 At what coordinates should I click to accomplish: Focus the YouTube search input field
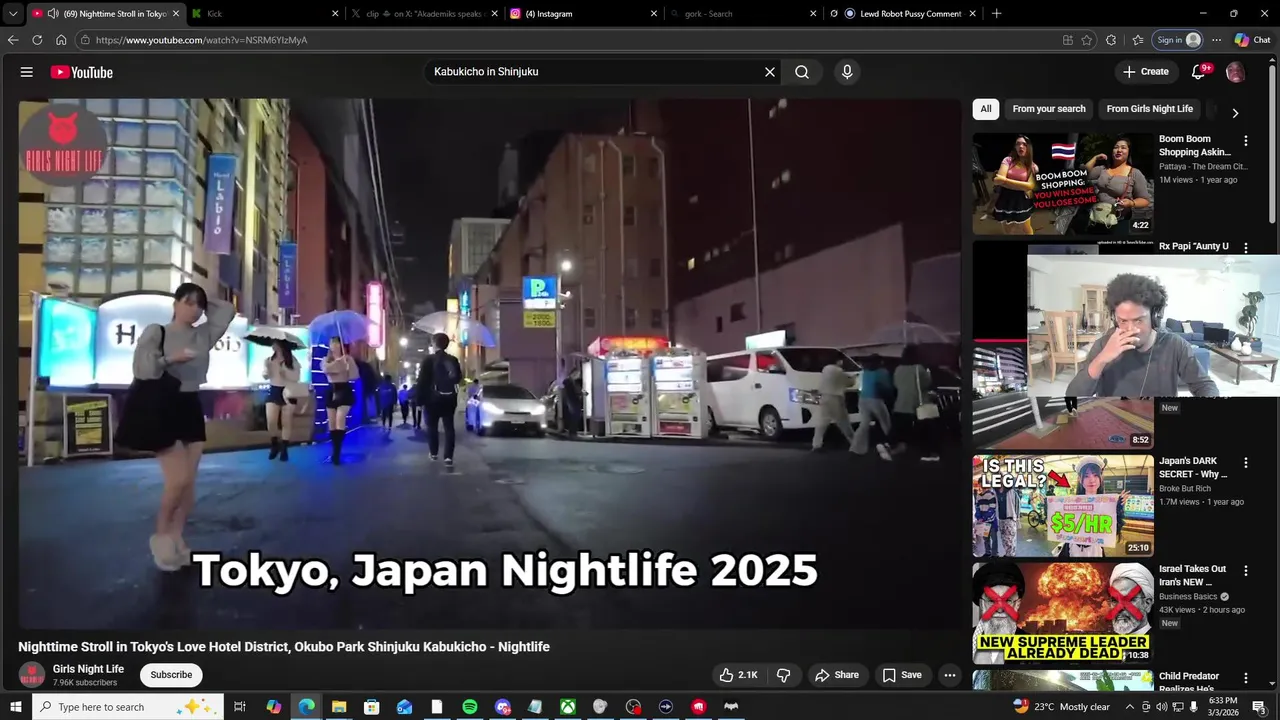[595, 72]
